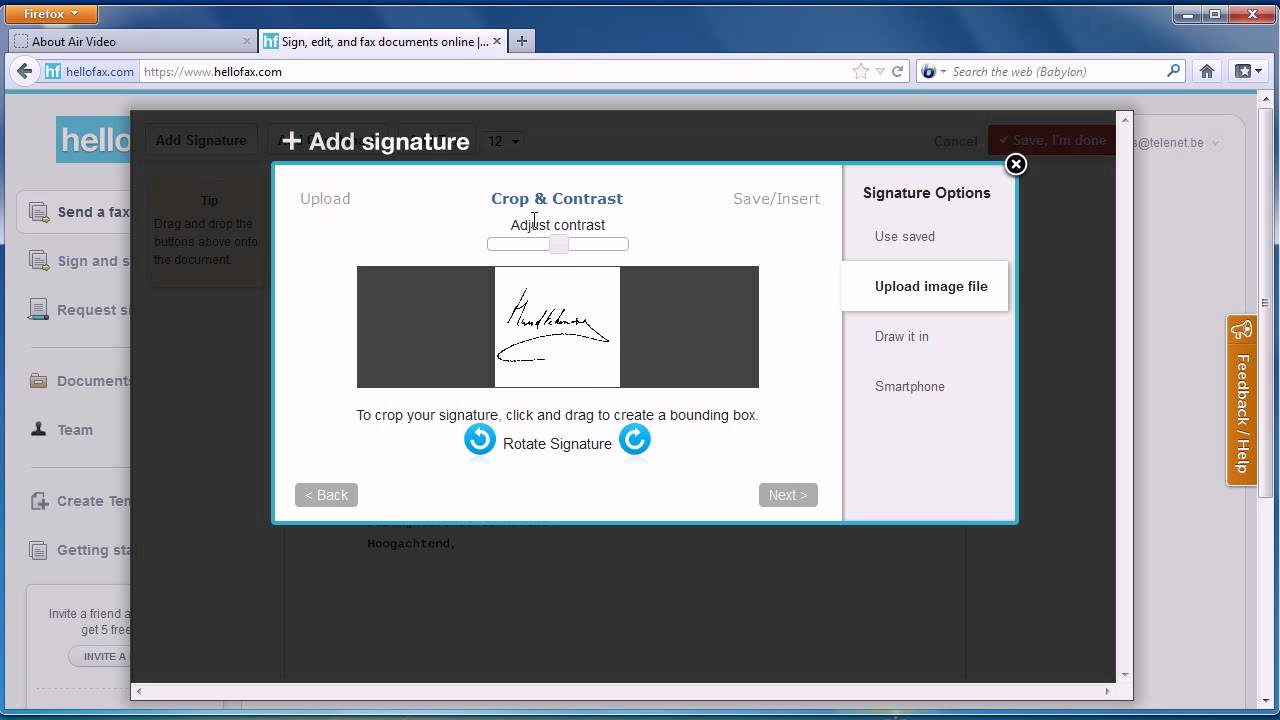Rotate signature clockwise
Image resolution: width=1280 pixels, height=720 pixels.
pos(635,440)
